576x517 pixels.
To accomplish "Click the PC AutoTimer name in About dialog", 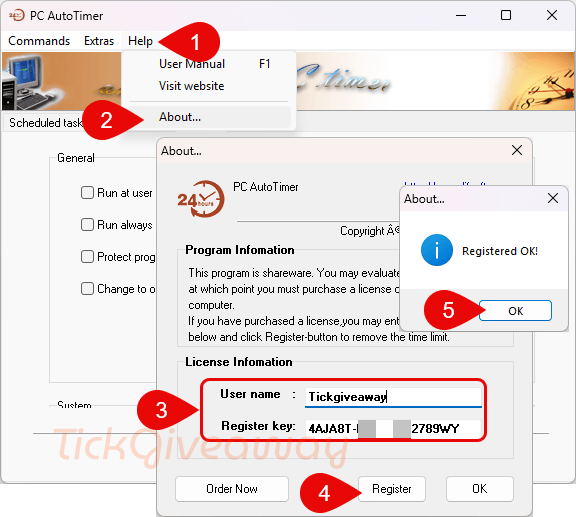I will (x=266, y=187).
